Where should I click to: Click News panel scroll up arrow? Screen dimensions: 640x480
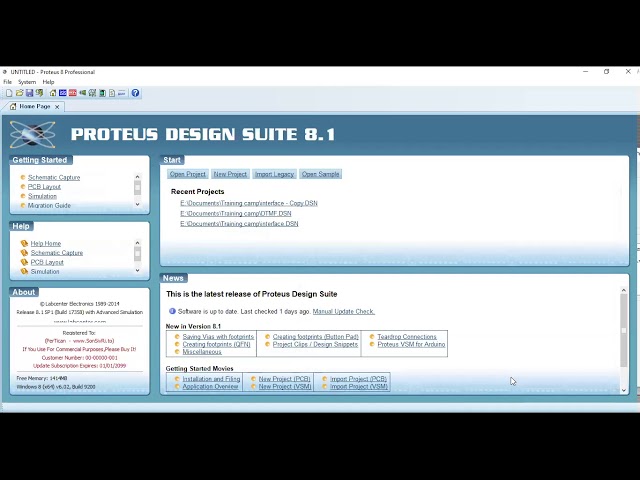[x=624, y=290]
